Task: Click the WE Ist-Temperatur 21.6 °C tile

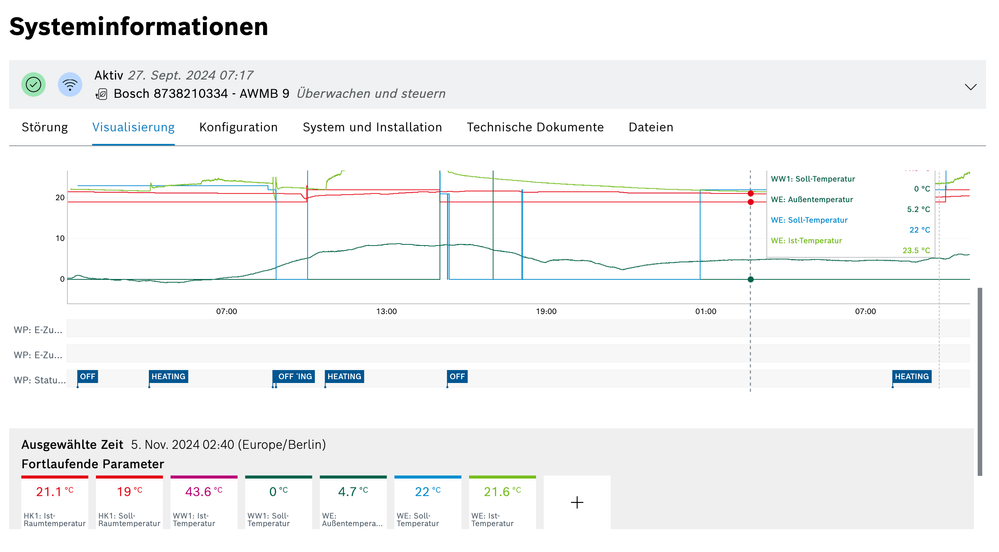Action: click(x=501, y=503)
